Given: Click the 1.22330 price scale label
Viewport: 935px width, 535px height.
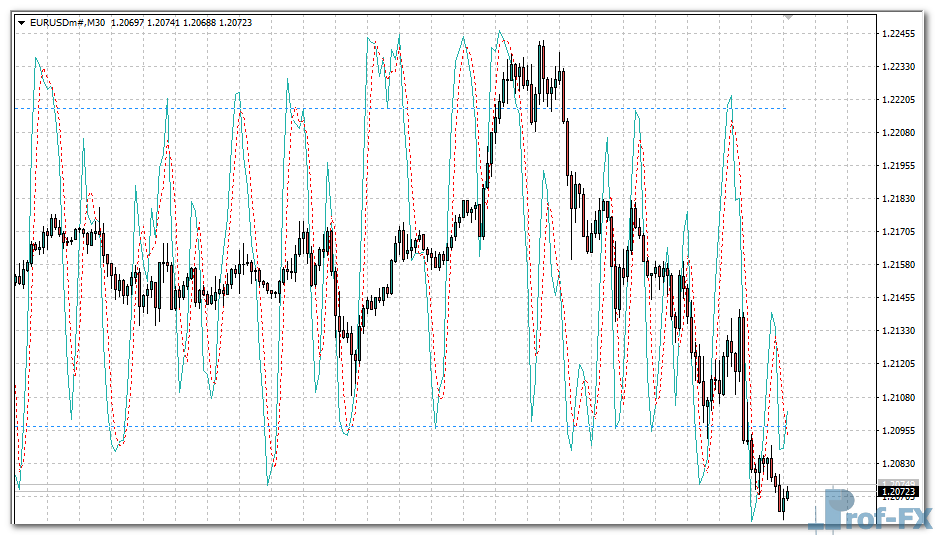Looking at the screenshot, I should [900, 67].
